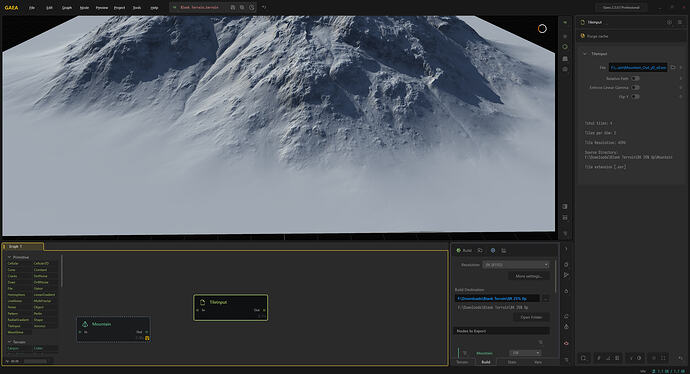
Task: Open the Resolution dropdown in build panel
Action: pos(516,265)
